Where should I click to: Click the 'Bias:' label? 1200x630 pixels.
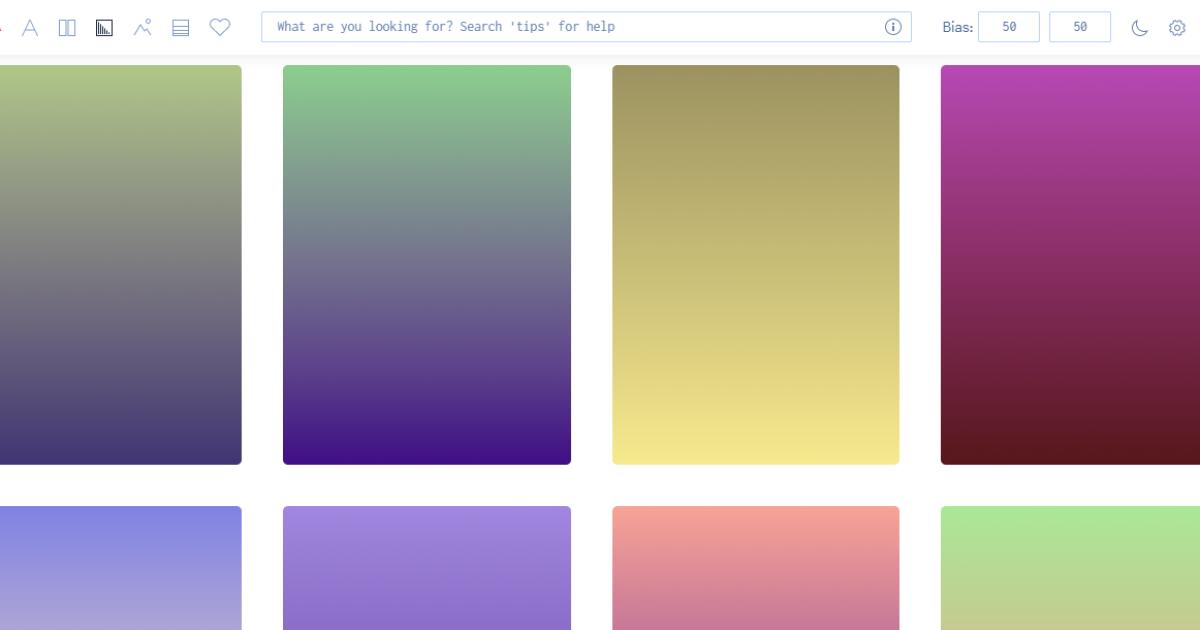(957, 28)
